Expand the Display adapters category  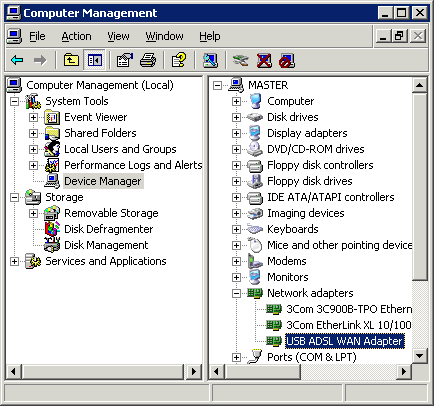click(236, 133)
